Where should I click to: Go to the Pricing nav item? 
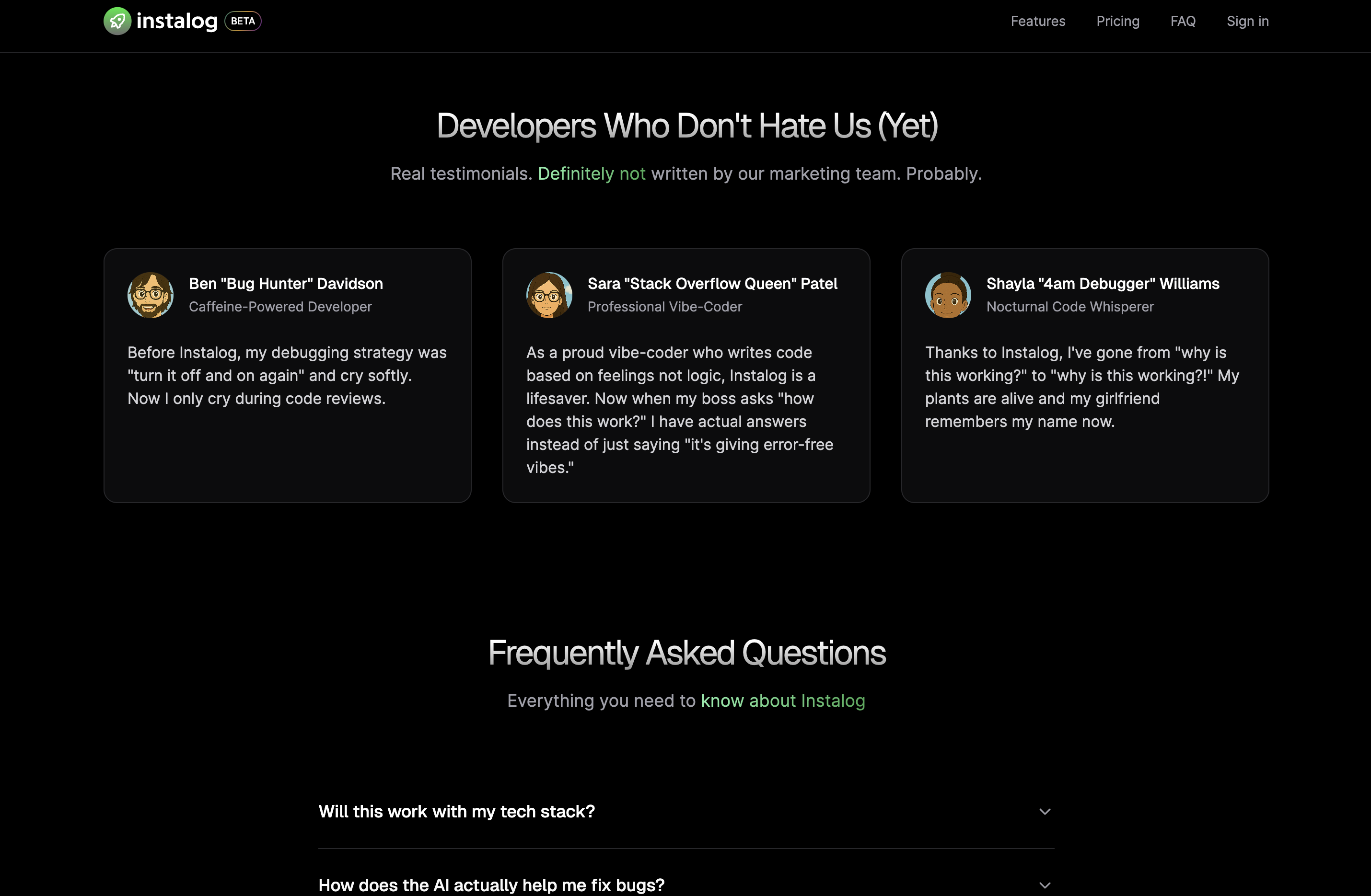pyautogui.click(x=1117, y=21)
